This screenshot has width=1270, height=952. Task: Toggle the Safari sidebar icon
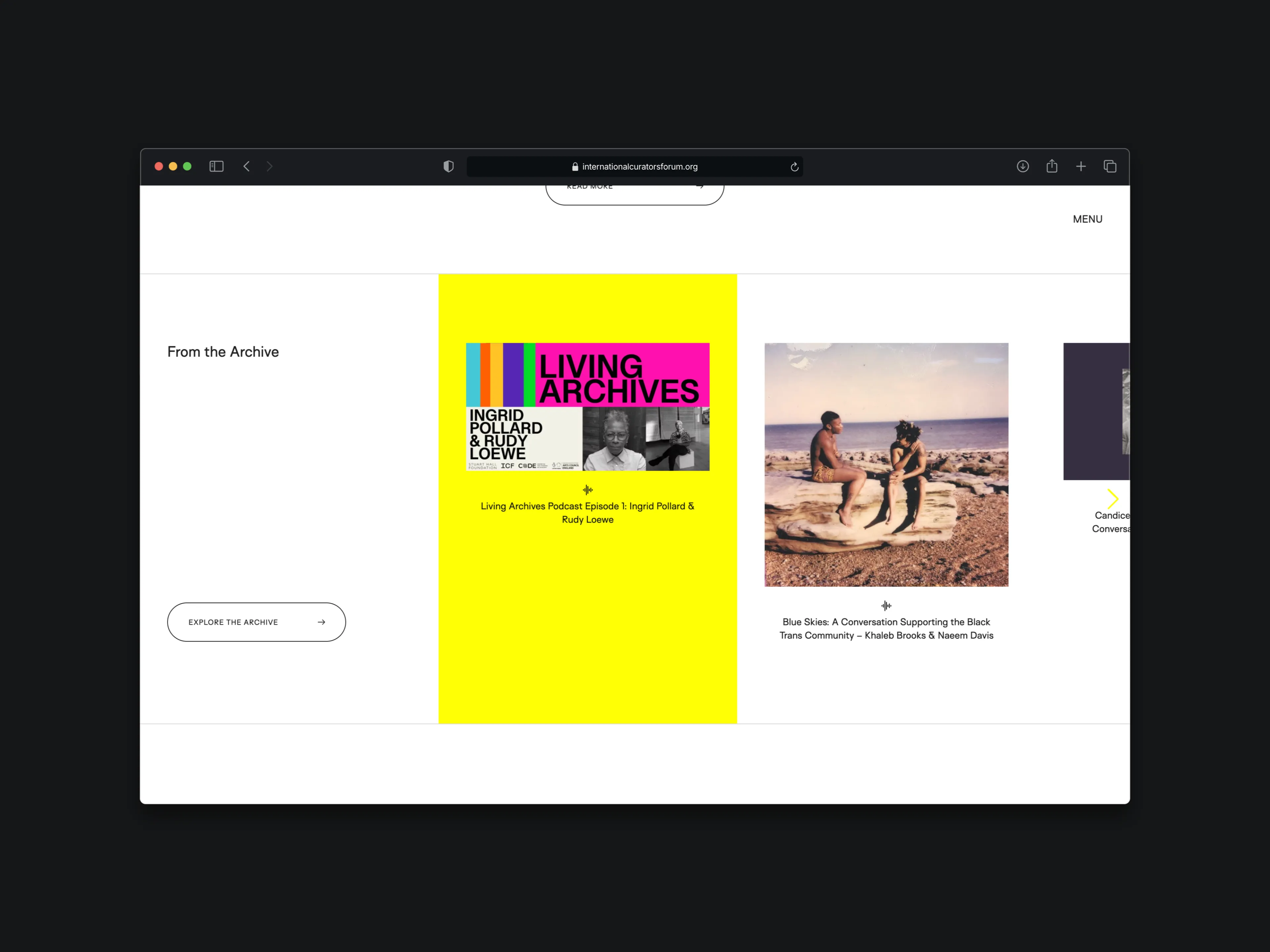(x=216, y=166)
